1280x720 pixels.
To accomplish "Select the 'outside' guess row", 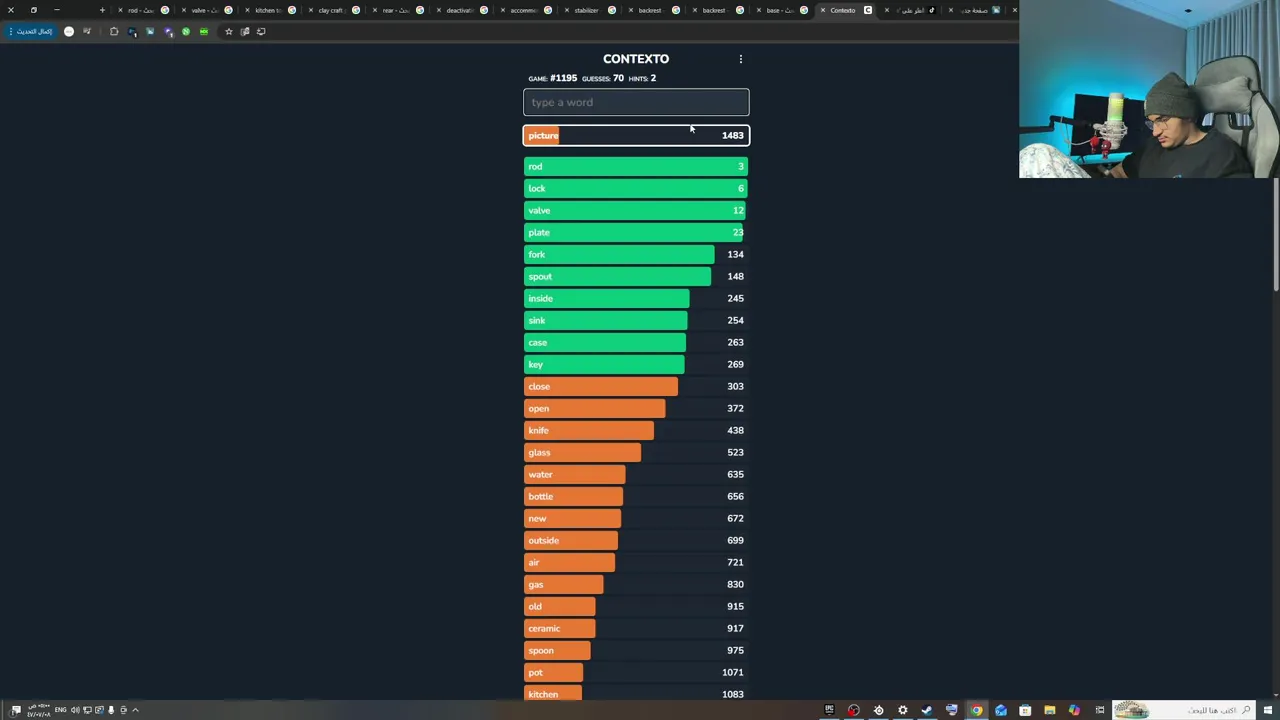I will click(x=636, y=540).
